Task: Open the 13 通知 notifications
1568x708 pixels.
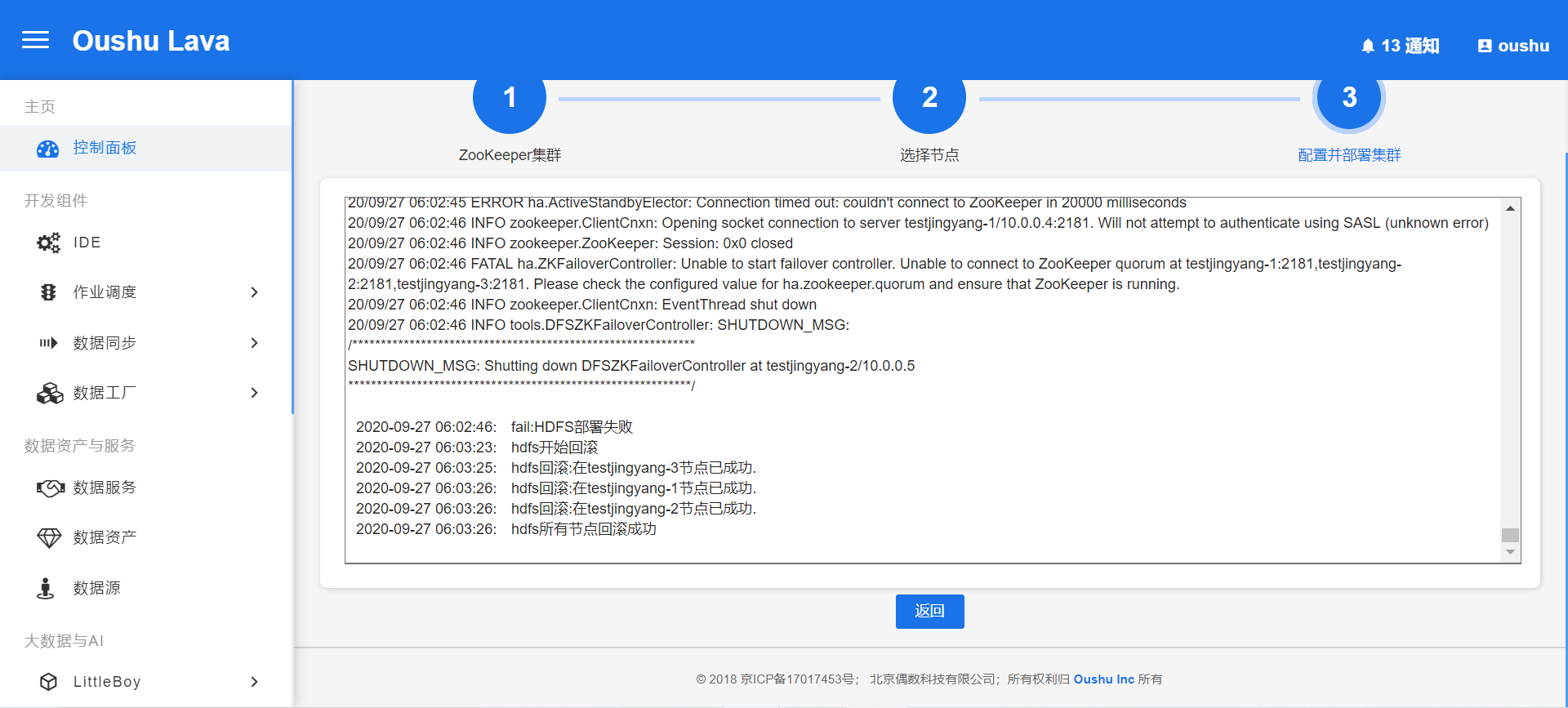Action: [1400, 47]
